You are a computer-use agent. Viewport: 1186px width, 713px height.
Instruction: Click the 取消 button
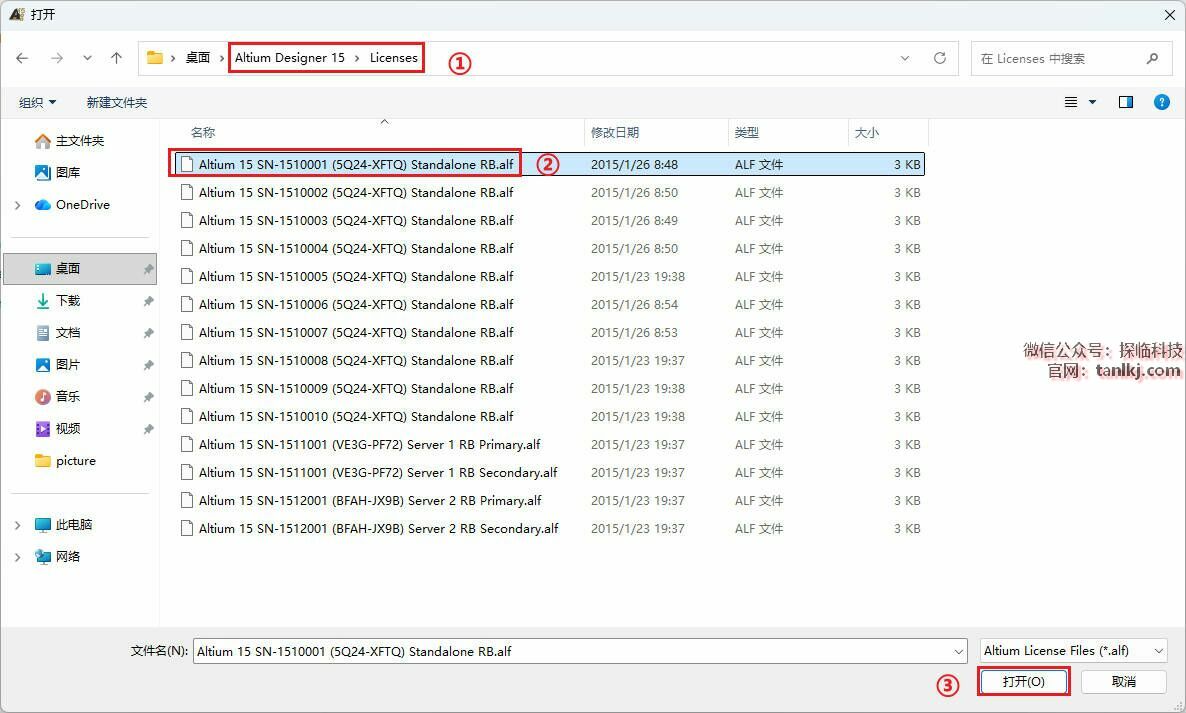1123,681
